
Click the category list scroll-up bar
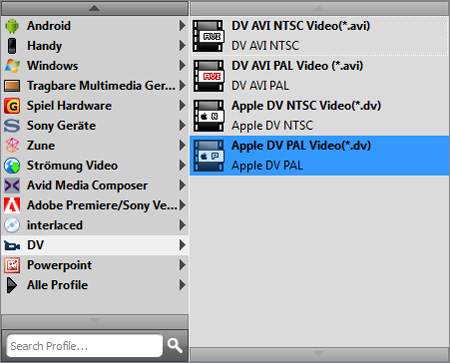[95, 8]
